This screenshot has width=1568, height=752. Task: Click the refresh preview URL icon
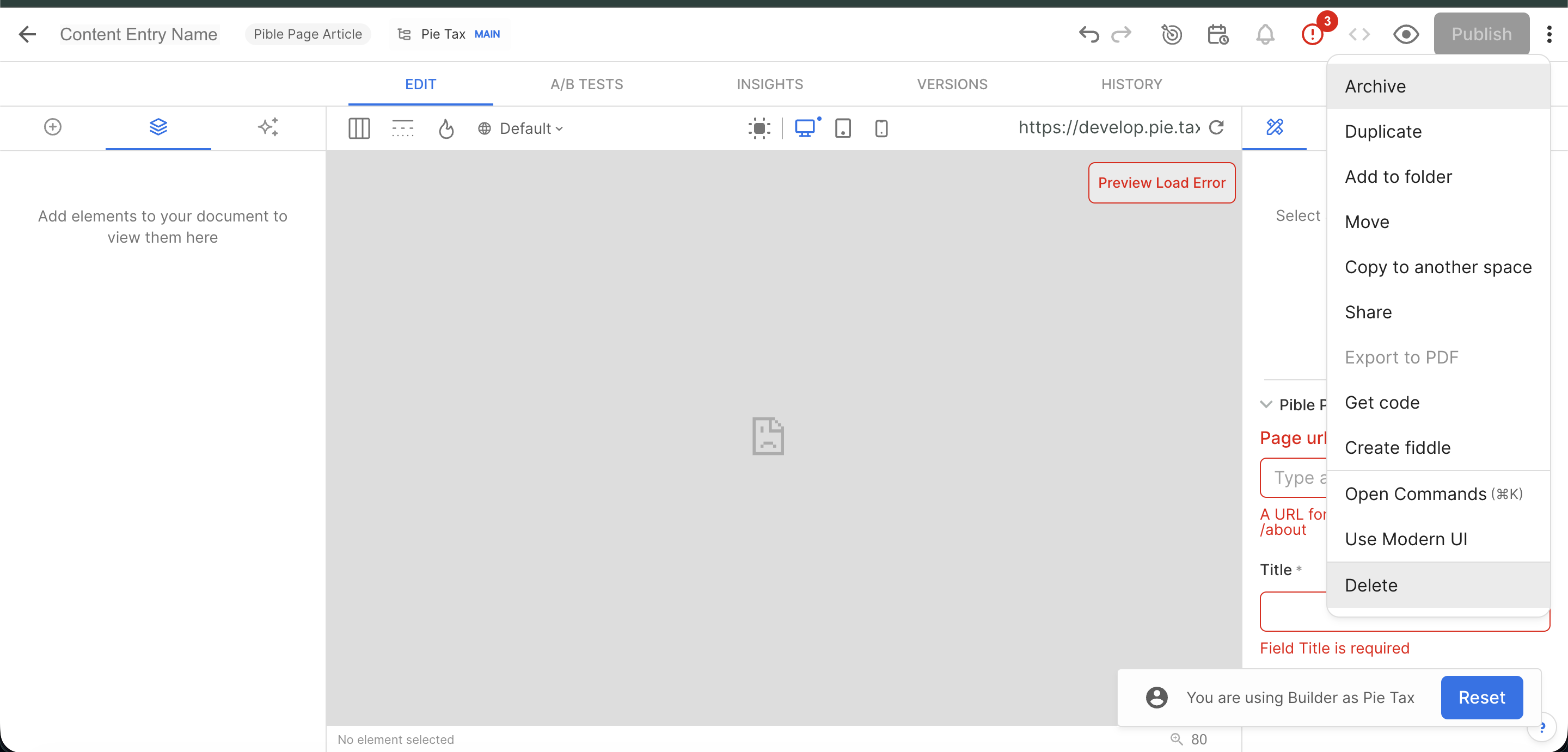[1217, 127]
